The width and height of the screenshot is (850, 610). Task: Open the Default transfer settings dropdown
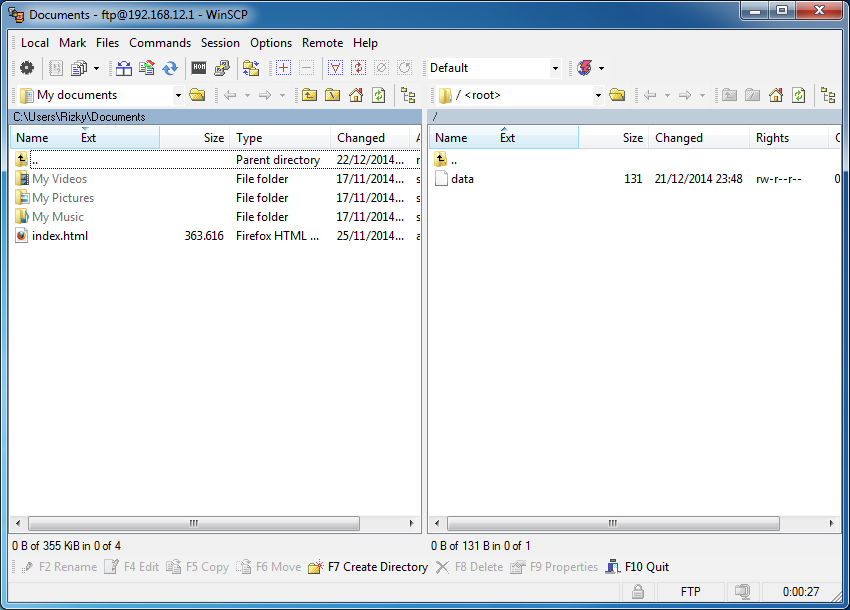[555, 68]
